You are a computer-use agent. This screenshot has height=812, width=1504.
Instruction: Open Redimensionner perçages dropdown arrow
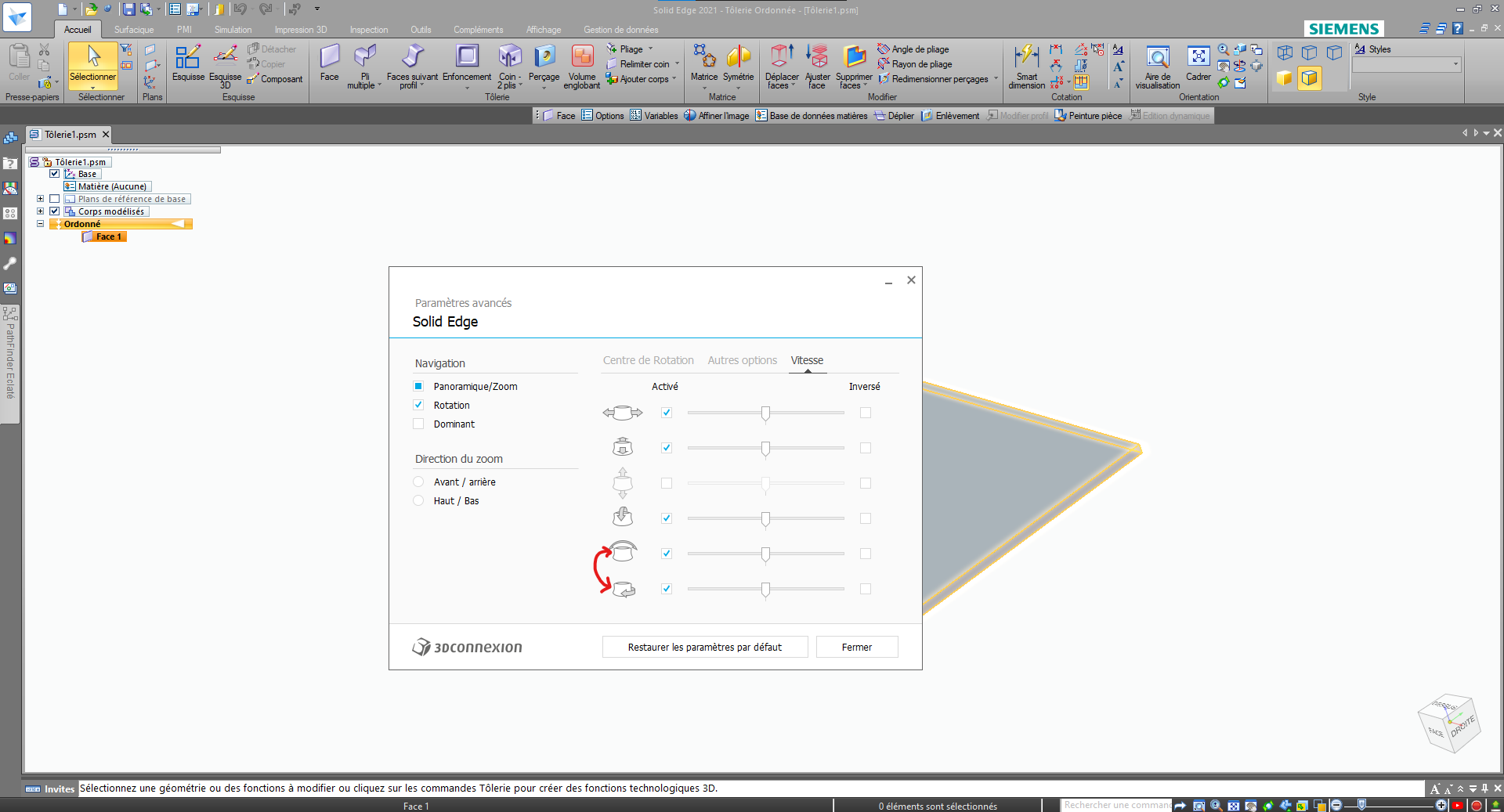click(996, 79)
